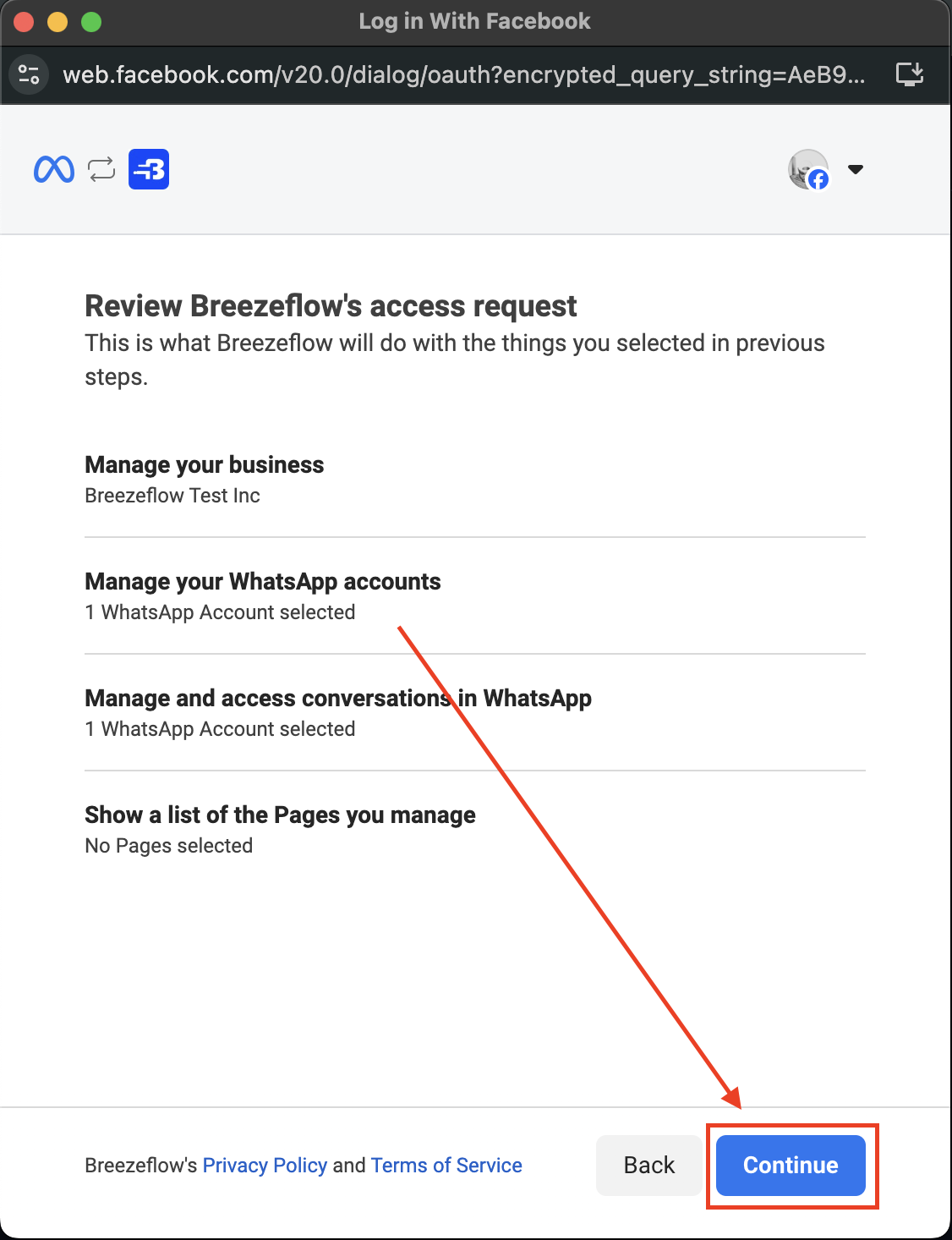The image size is (952, 1240).
Task: Click the Manage and access conversations in WhatsApp row
Action: coord(337,698)
